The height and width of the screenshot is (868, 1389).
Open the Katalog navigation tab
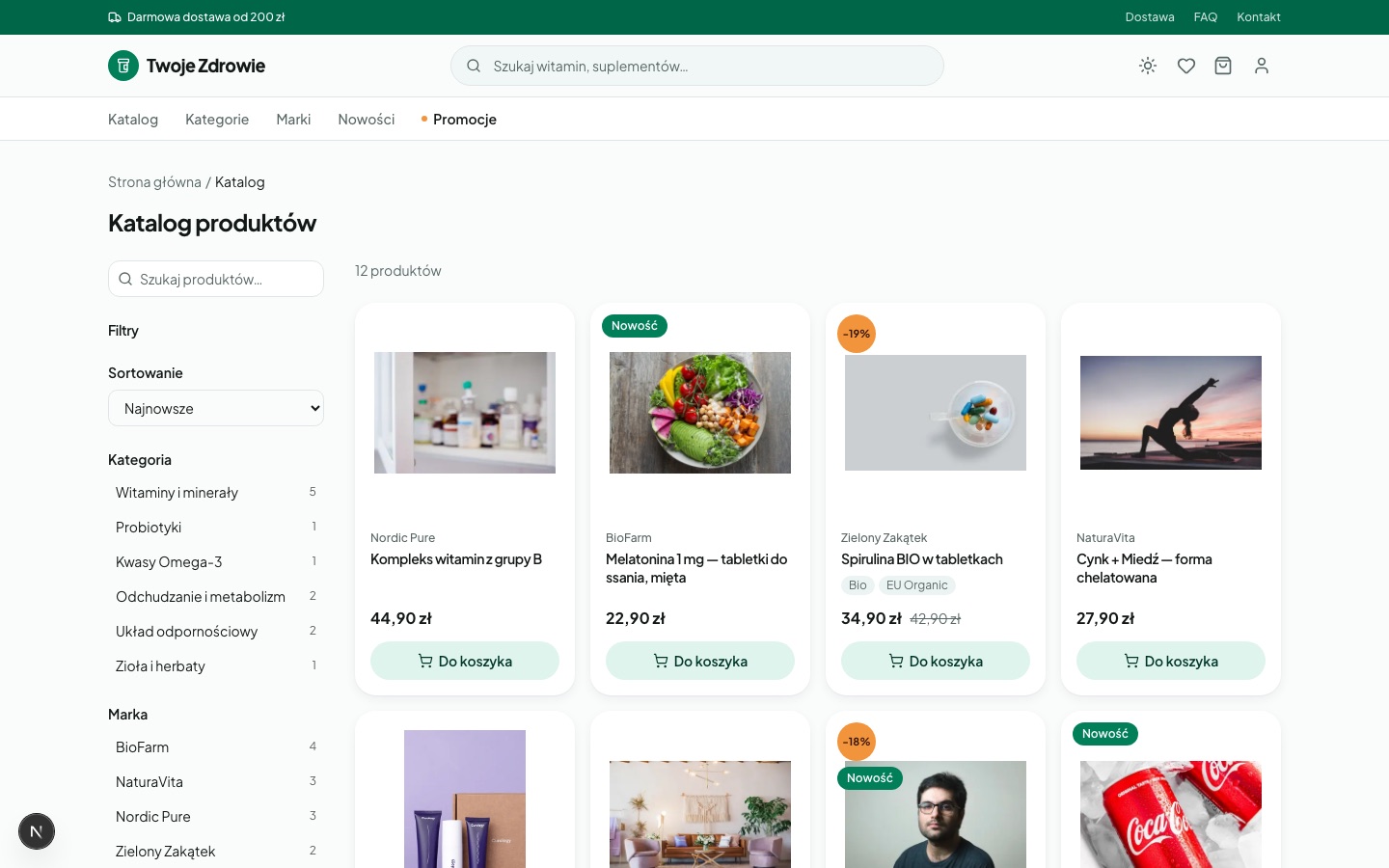click(133, 119)
